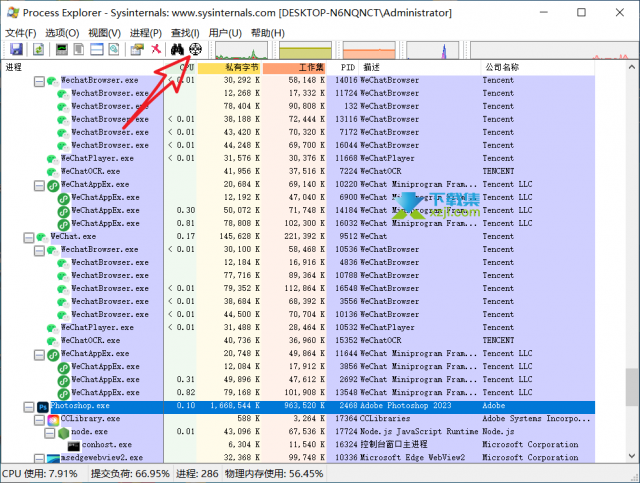Click the Save icon in the toolbar
The height and width of the screenshot is (483, 640).
[16, 49]
